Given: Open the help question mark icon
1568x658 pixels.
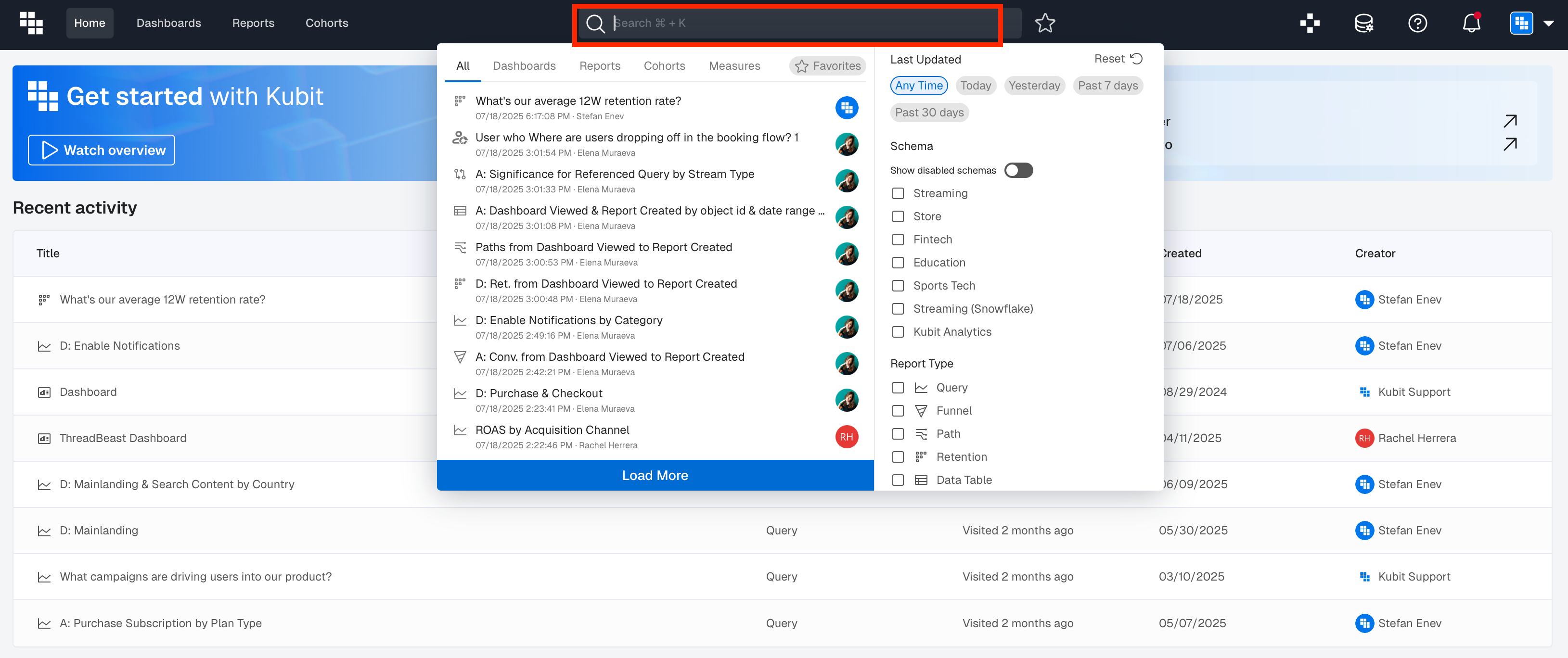Looking at the screenshot, I should (x=1418, y=23).
